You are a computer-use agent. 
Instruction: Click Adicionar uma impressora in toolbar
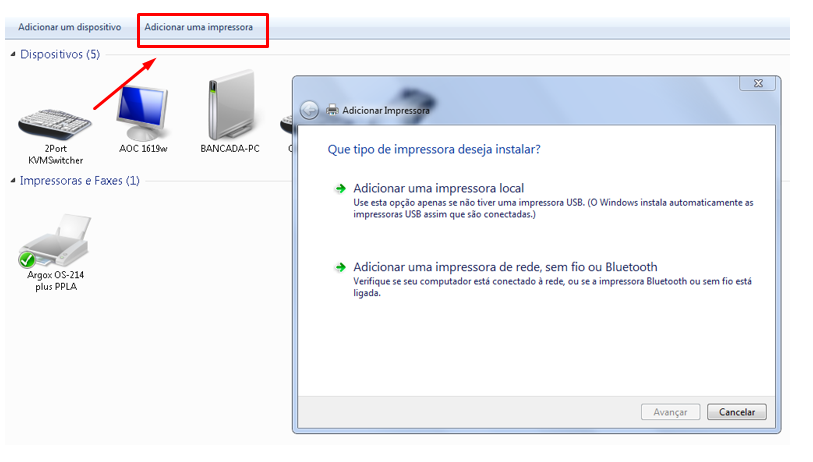199,27
